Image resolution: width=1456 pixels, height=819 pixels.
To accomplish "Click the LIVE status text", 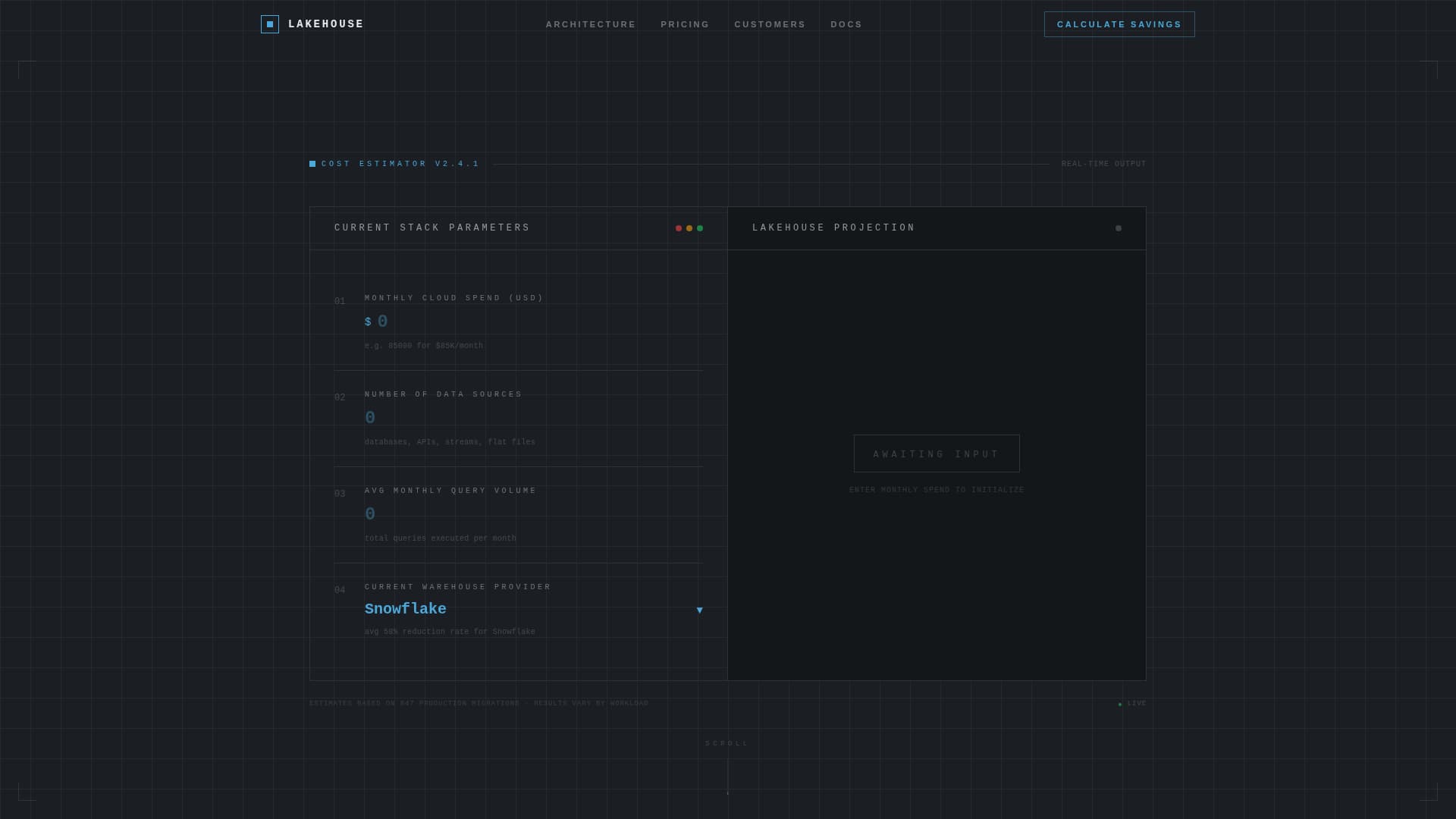I will click(x=1137, y=704).
